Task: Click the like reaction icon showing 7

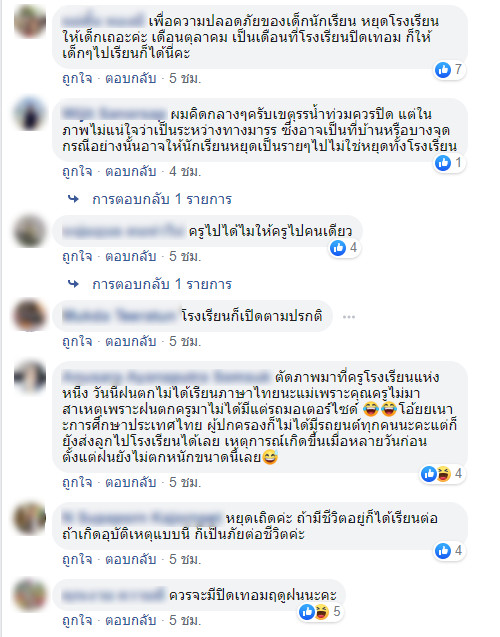Action: (443, 70)
